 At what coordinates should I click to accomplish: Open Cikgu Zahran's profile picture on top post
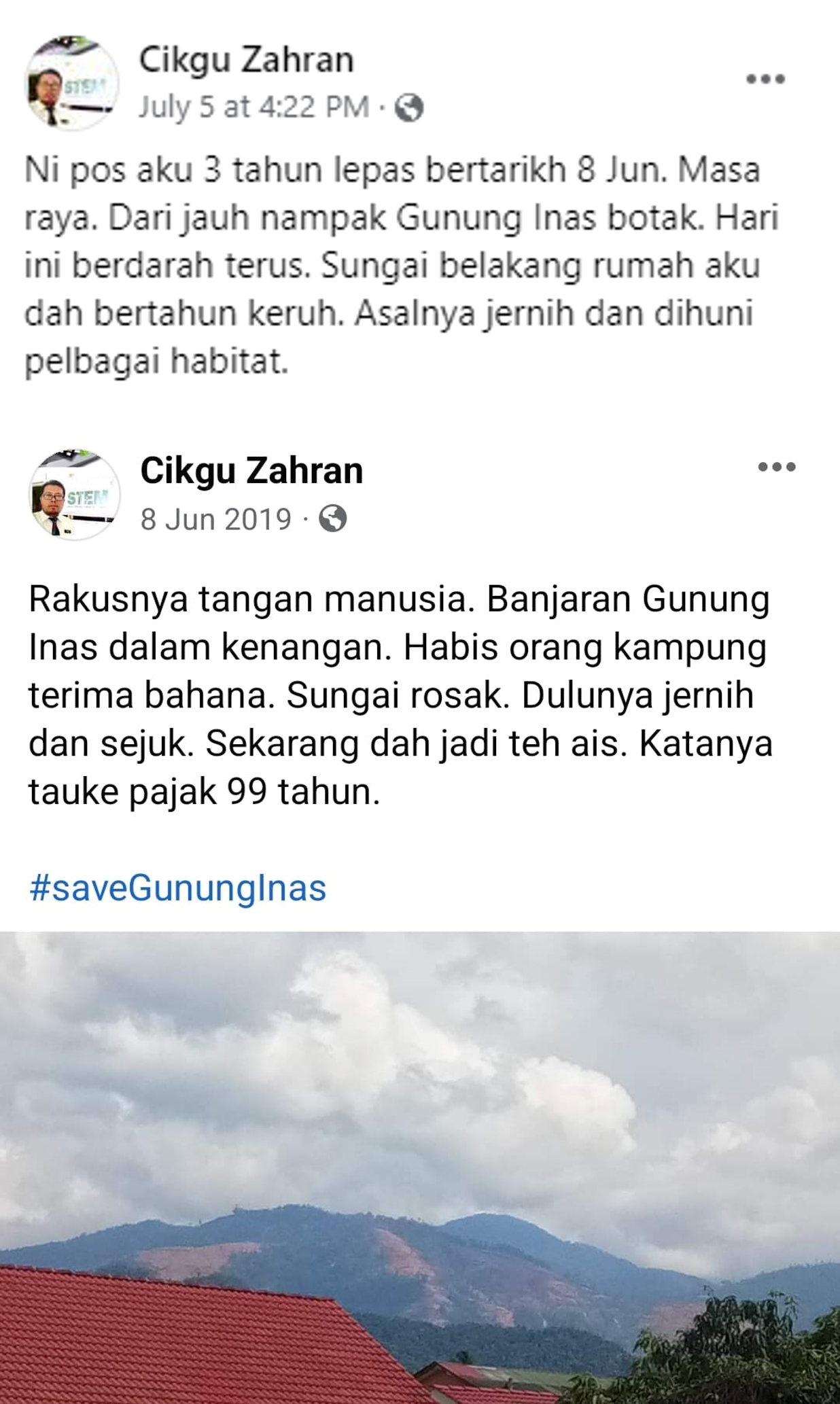tap(71, 83)
